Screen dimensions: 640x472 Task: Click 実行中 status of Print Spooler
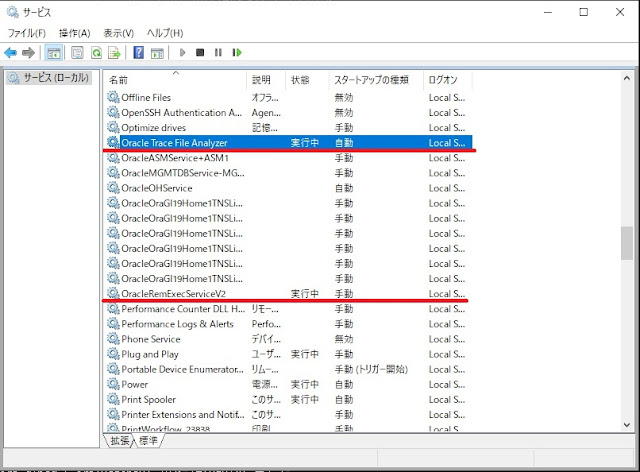click(x=304, y=400)
